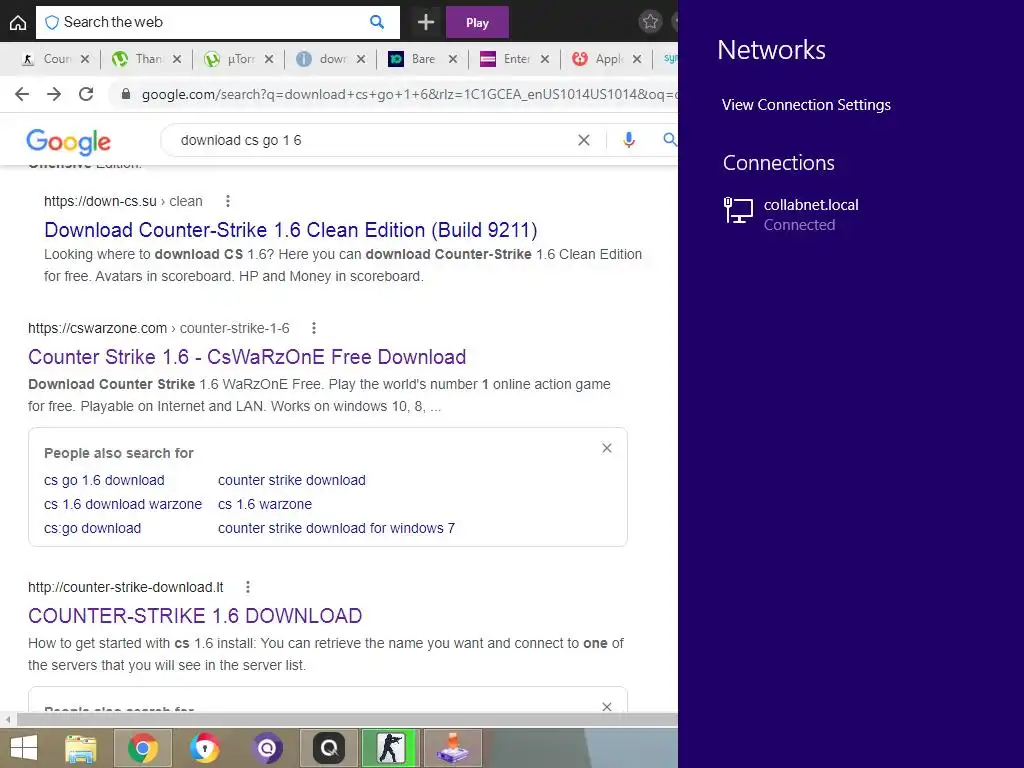Open View Connection Settings
The height and width of the screenshot is (768, 1024).
pyautogui.click(x=807, y=104)
